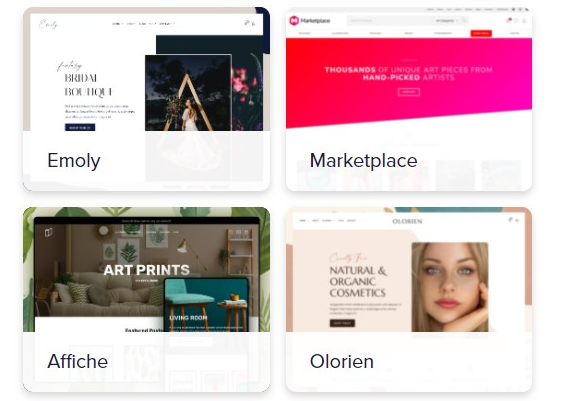Click the dark button under Natural & Organic Cosmetics
The height and width of the screenshot is (401, 576).
342,323
